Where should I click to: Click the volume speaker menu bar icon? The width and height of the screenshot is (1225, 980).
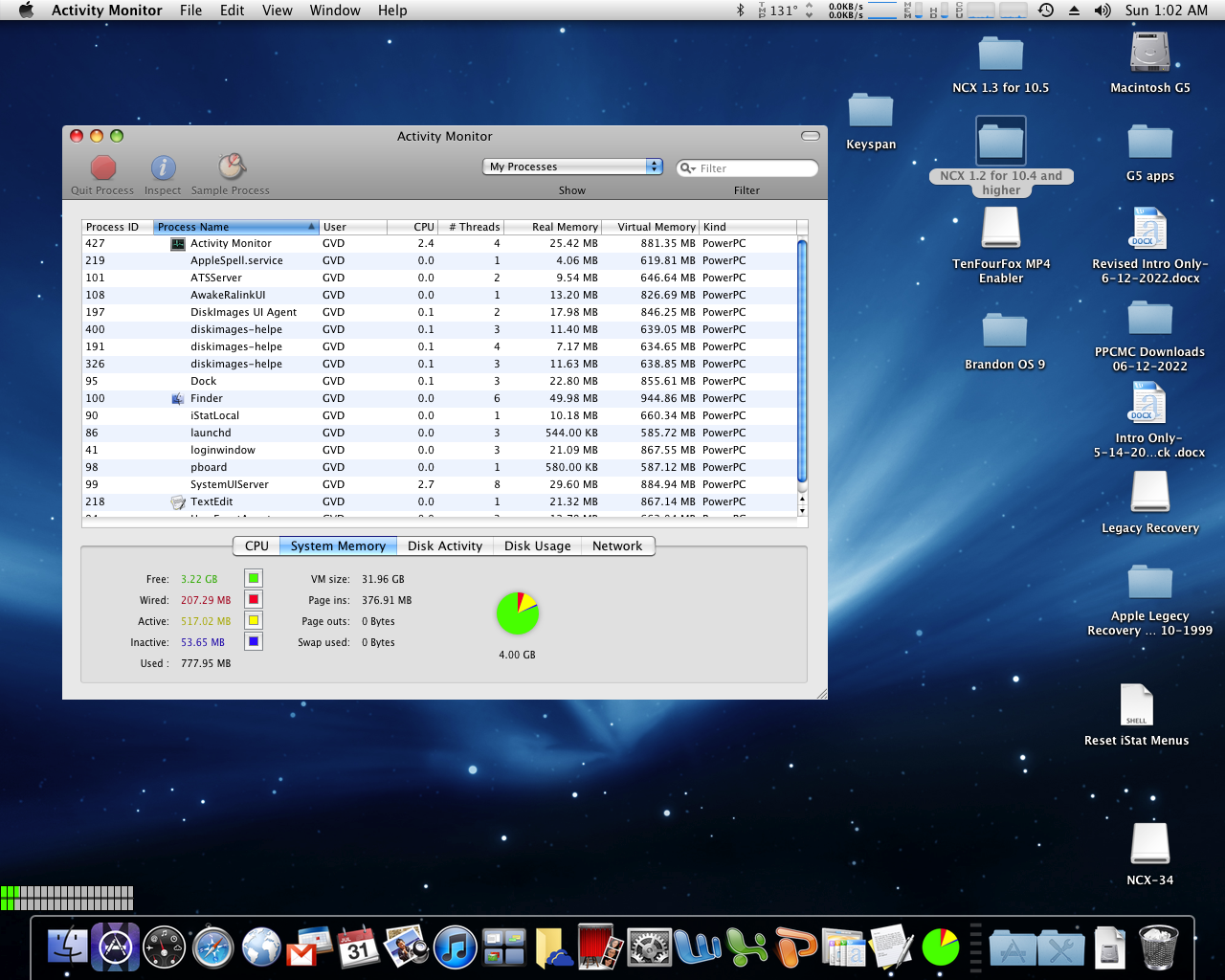[x=1102, y=11]
